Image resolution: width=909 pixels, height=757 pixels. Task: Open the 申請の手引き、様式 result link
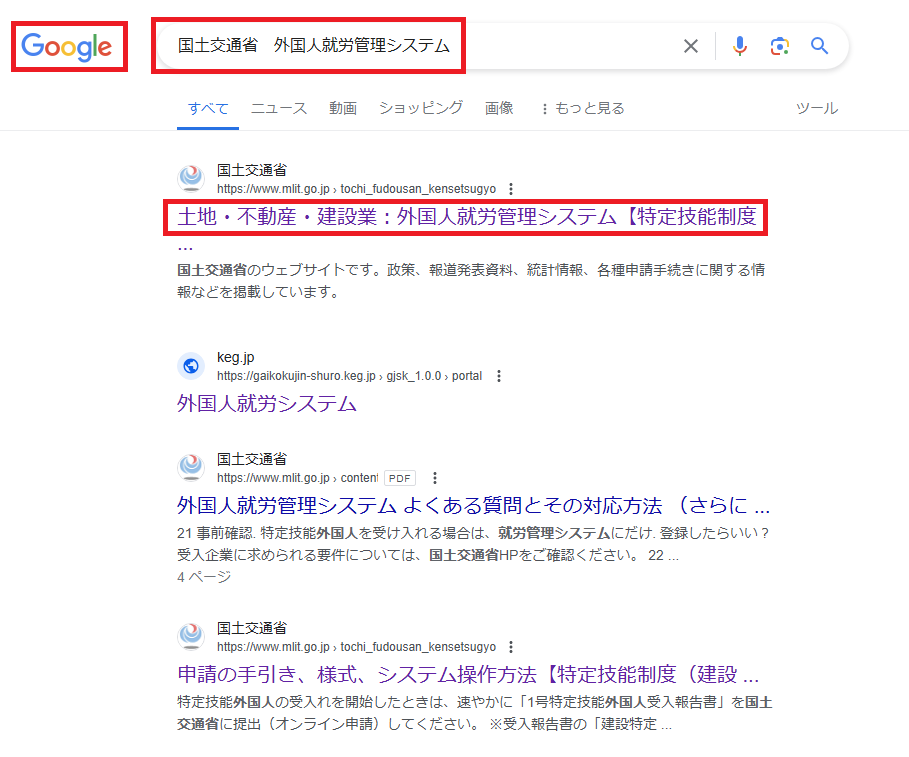[x=468, y=673]
